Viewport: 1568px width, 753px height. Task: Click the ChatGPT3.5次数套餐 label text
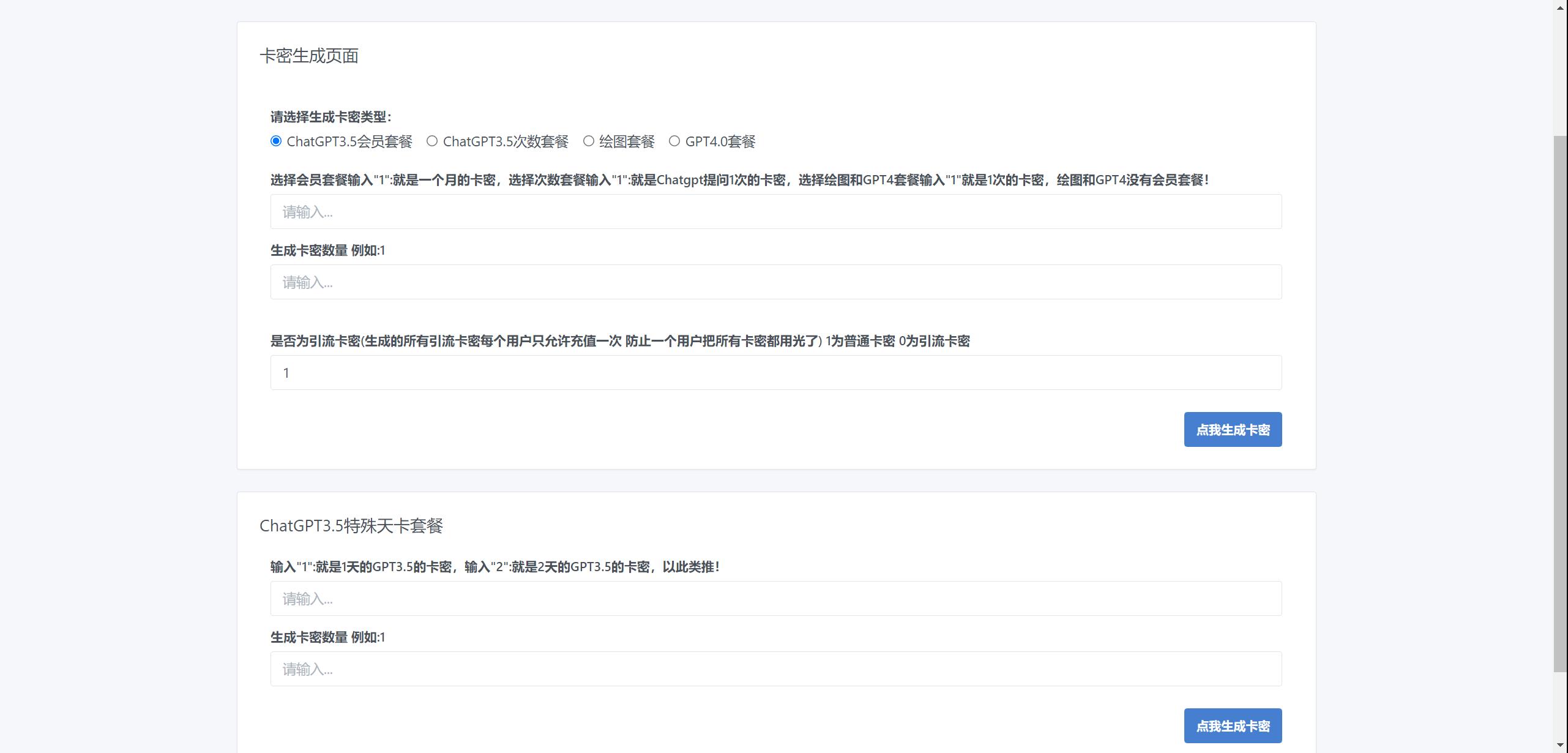coord(506,142)
